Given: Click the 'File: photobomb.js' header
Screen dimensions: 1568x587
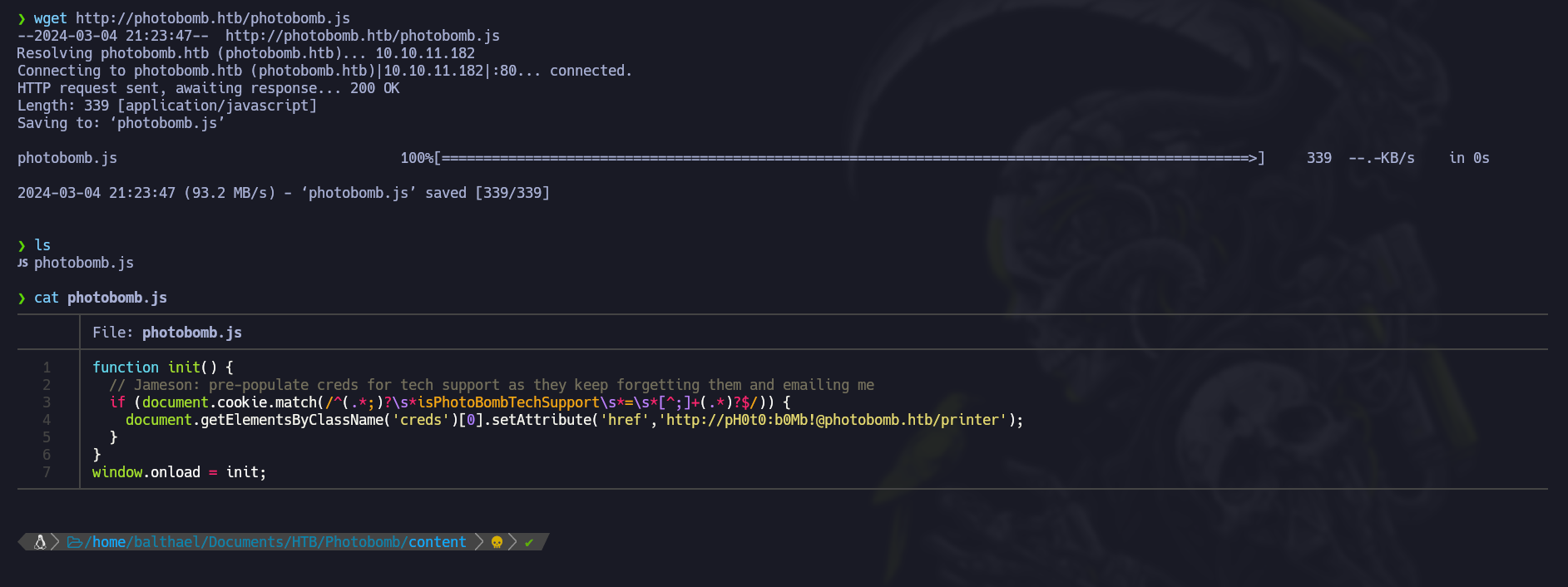Looking at the screenshot, I should [x=166, y=333].
